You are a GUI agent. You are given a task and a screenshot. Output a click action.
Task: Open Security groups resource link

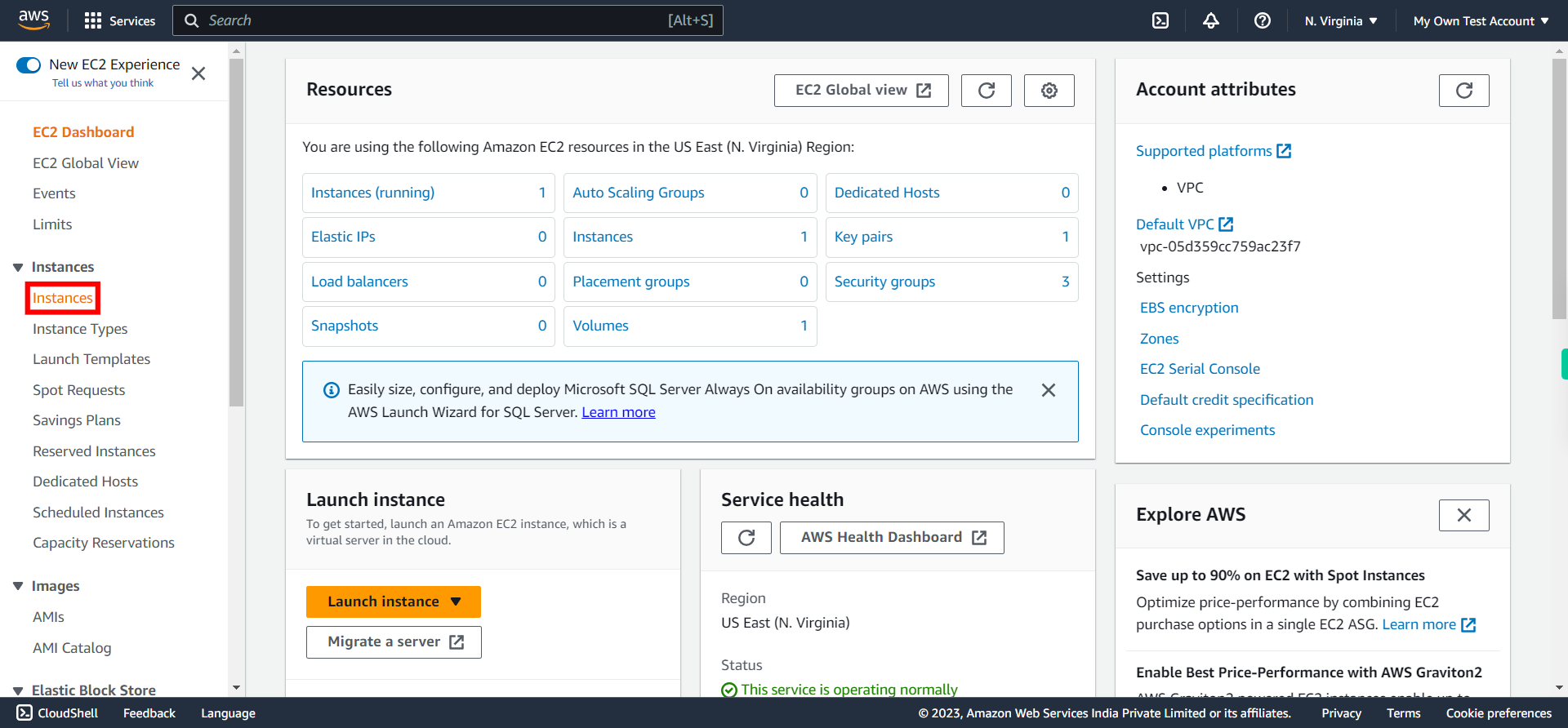(884, 282)
